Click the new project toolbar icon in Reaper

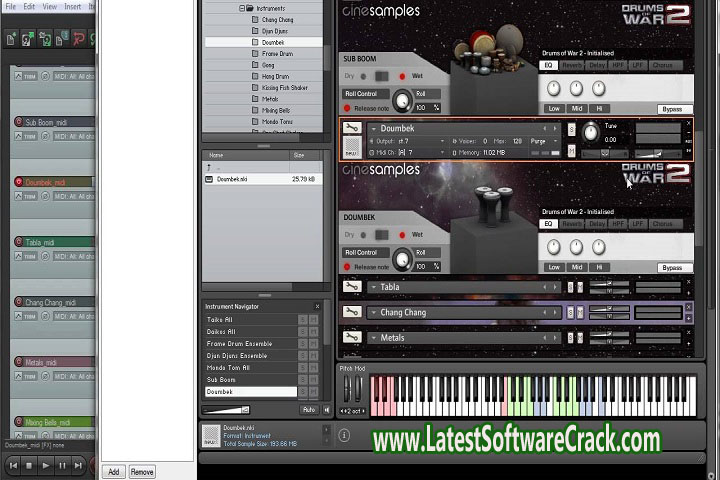point(11,40)
